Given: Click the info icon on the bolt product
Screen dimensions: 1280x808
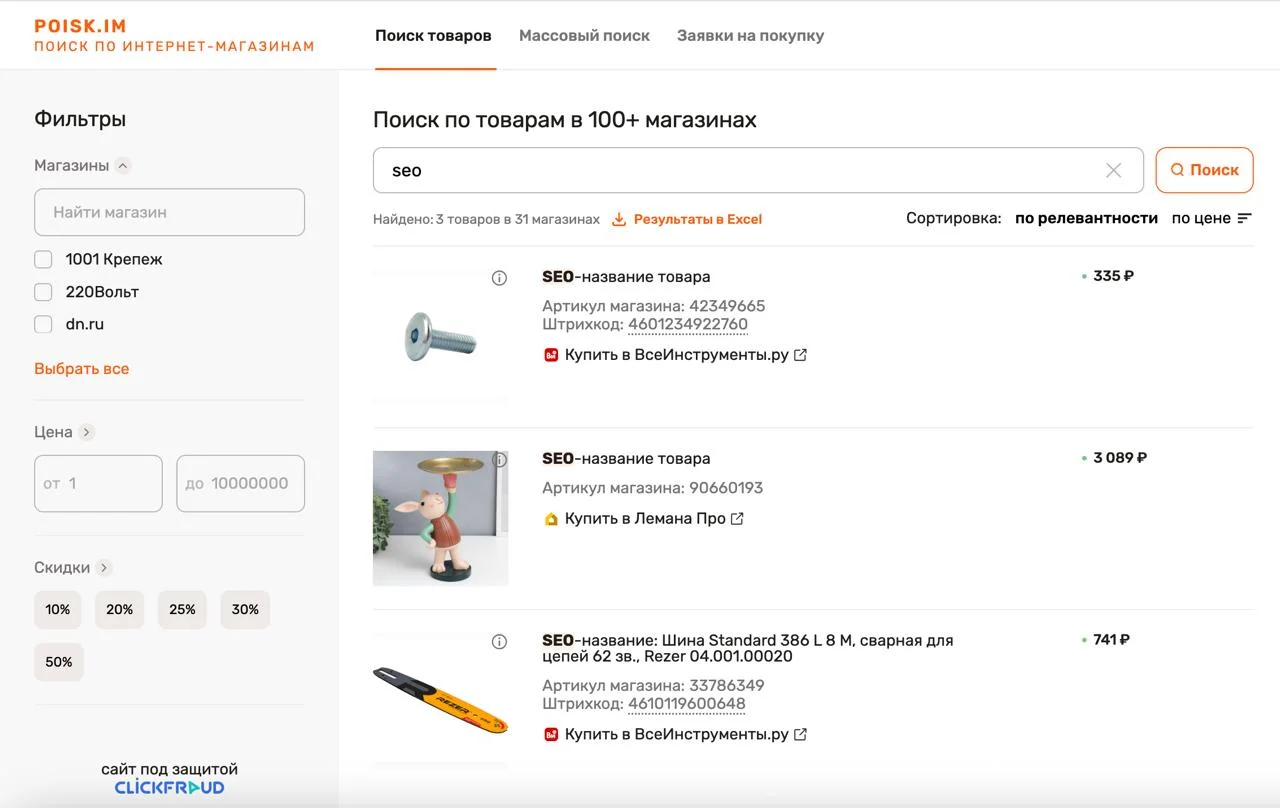Looking at the screenshot, I should tap(500, 278).
